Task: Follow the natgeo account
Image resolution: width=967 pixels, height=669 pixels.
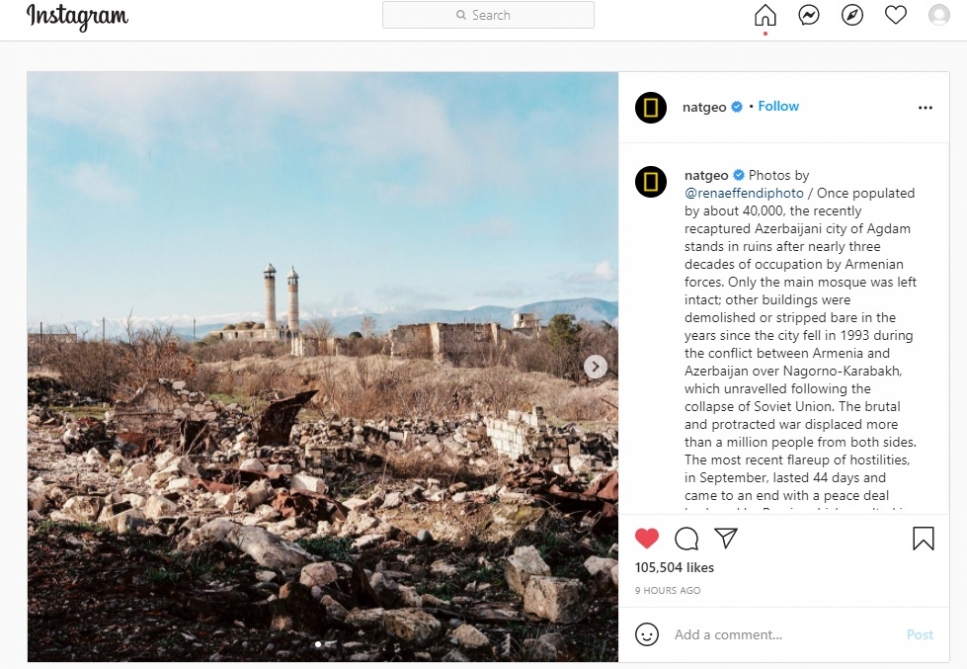Action: (x=778, y=107)
